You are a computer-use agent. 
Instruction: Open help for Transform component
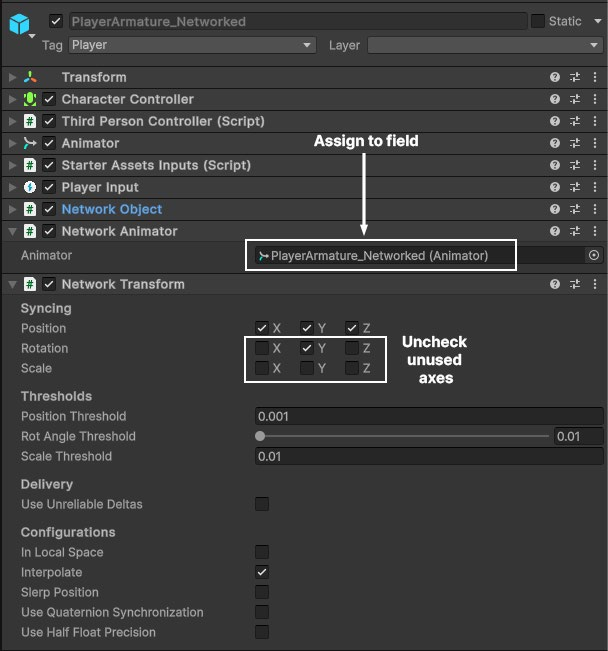[x=555, y=77]
